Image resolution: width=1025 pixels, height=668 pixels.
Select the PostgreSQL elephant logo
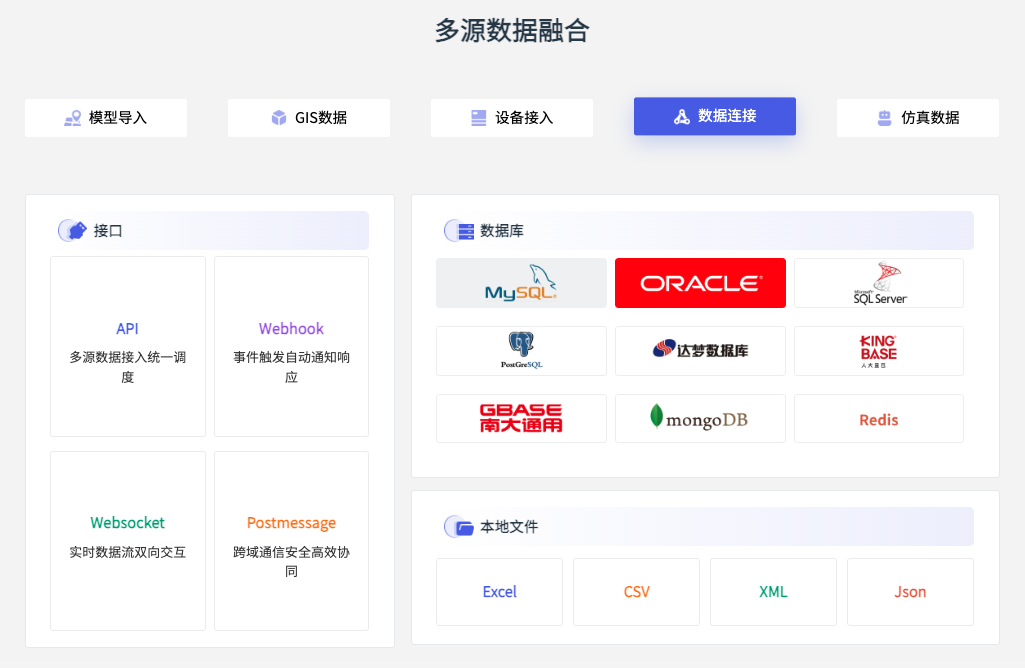coord(521,351)
